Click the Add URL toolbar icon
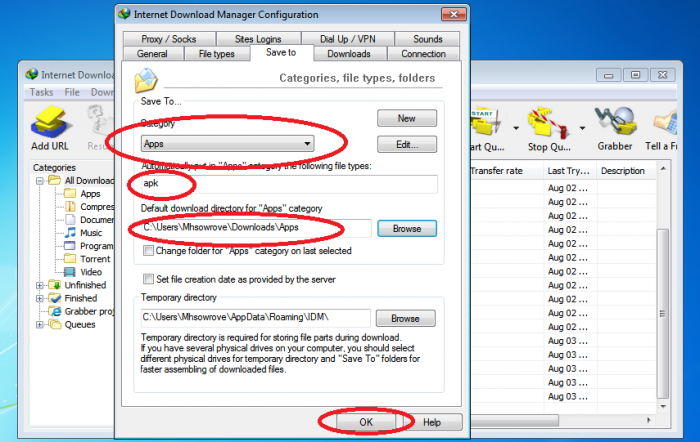Screen dimensions: 700x442 point(50,127)
